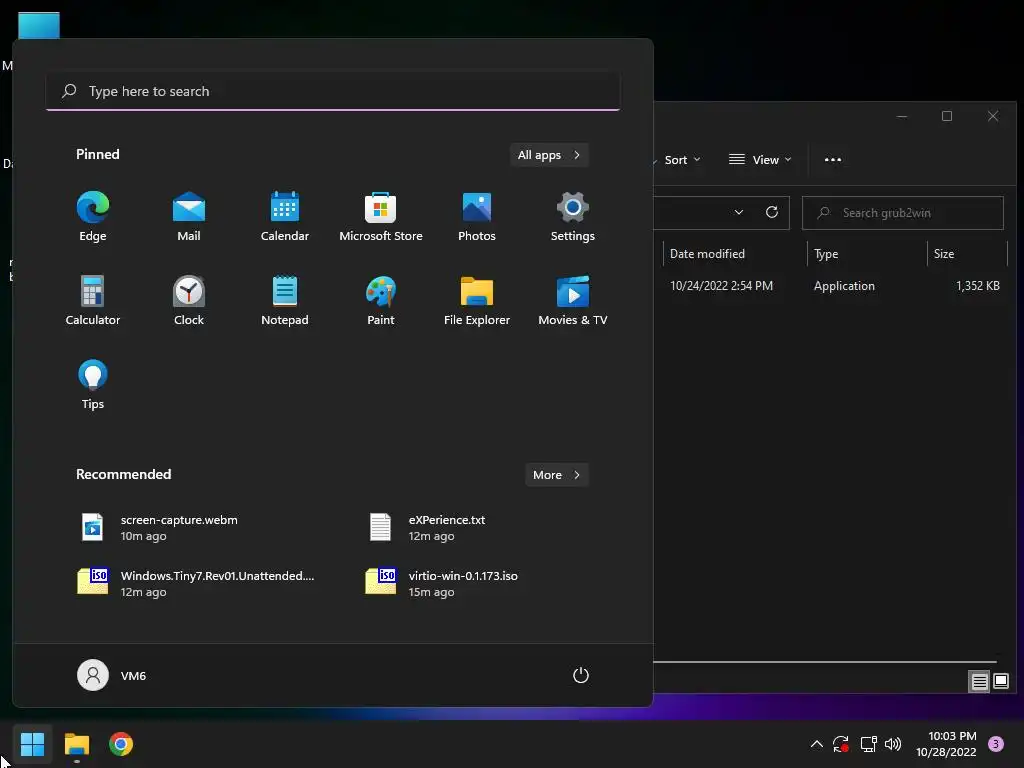Open the View dropdown in File Explorer
The image size is (1024, 768).
[x=760, y=160]
